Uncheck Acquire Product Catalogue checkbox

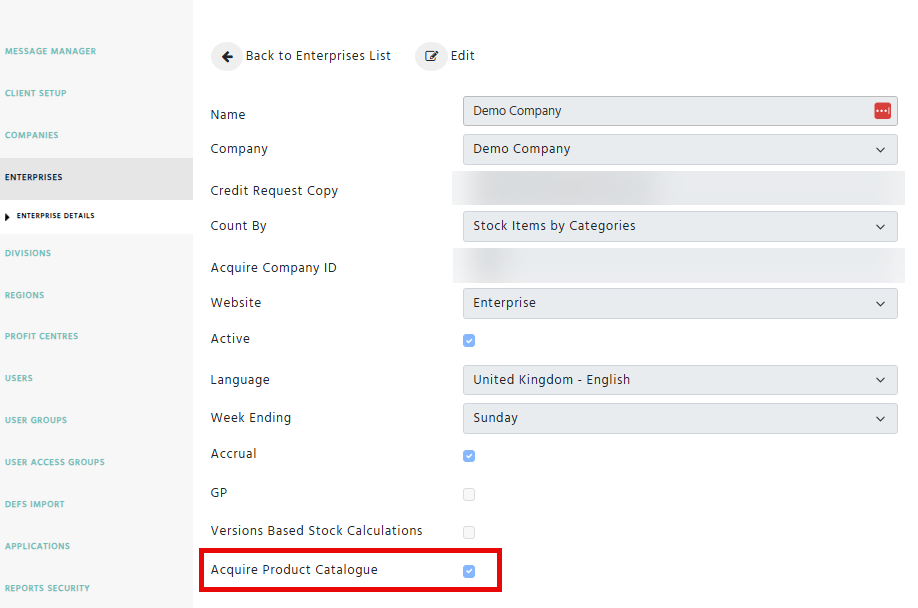(469, 571)
